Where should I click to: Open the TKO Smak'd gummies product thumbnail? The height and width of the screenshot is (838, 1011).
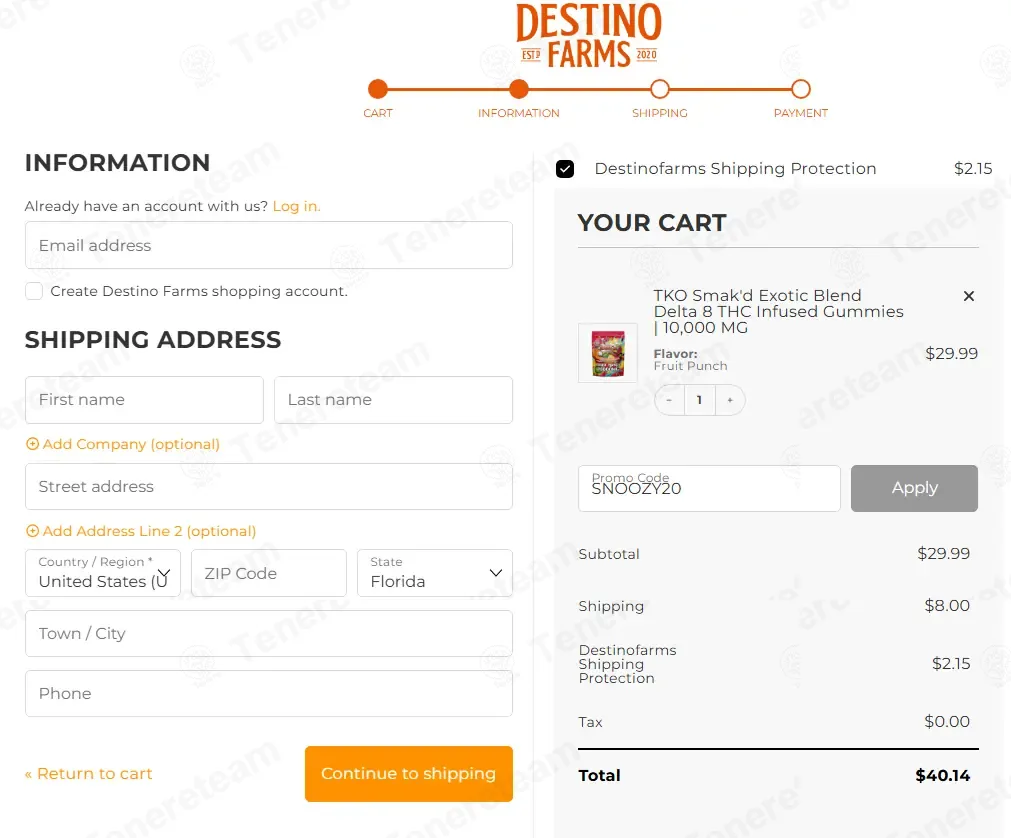pyautogui.click(x=608, y=353)
